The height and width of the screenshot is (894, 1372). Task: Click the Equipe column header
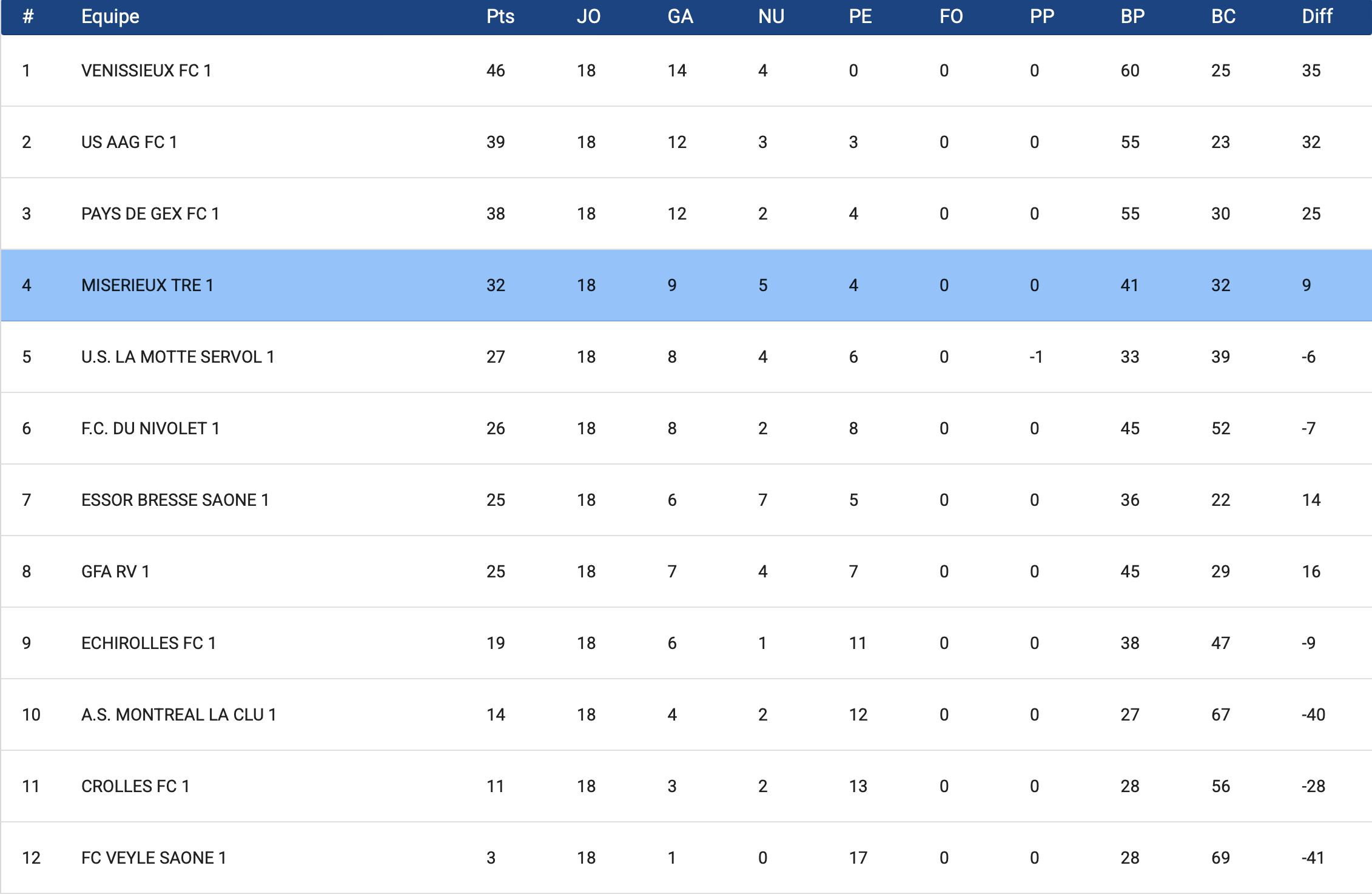pyautogui.click(x=110, y=16)
